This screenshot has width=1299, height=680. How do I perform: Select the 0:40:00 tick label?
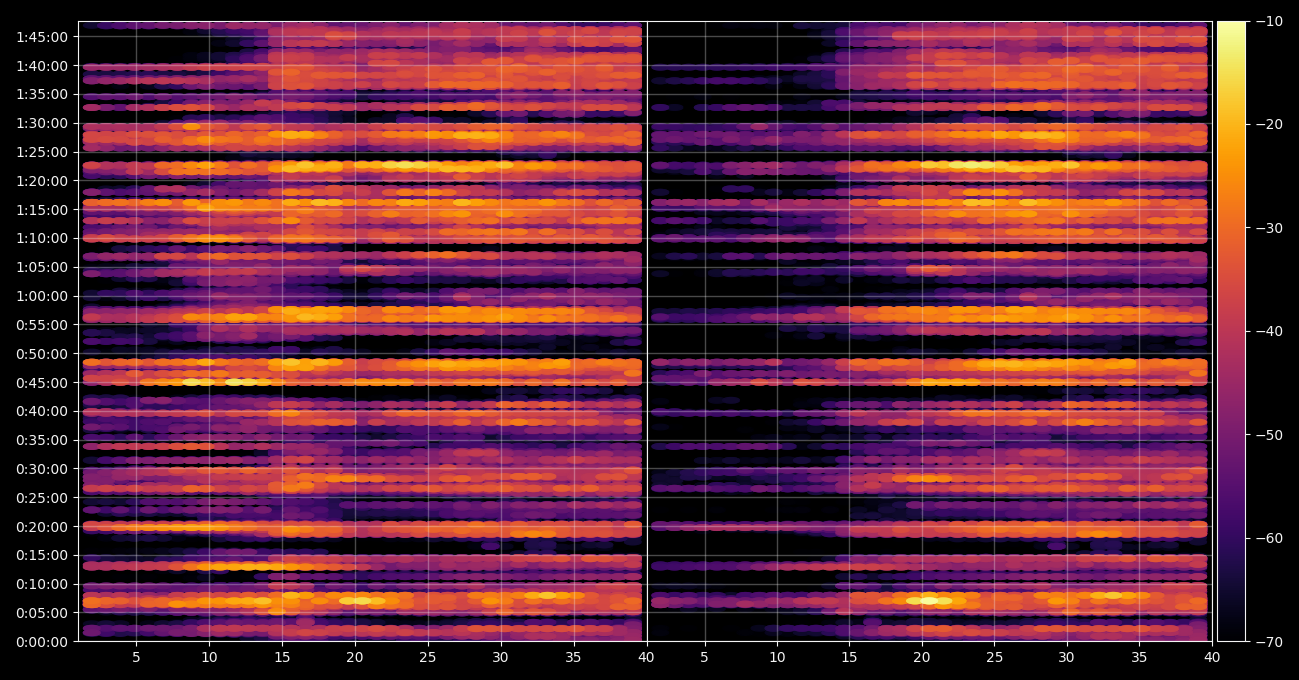[x=43, y=411]
